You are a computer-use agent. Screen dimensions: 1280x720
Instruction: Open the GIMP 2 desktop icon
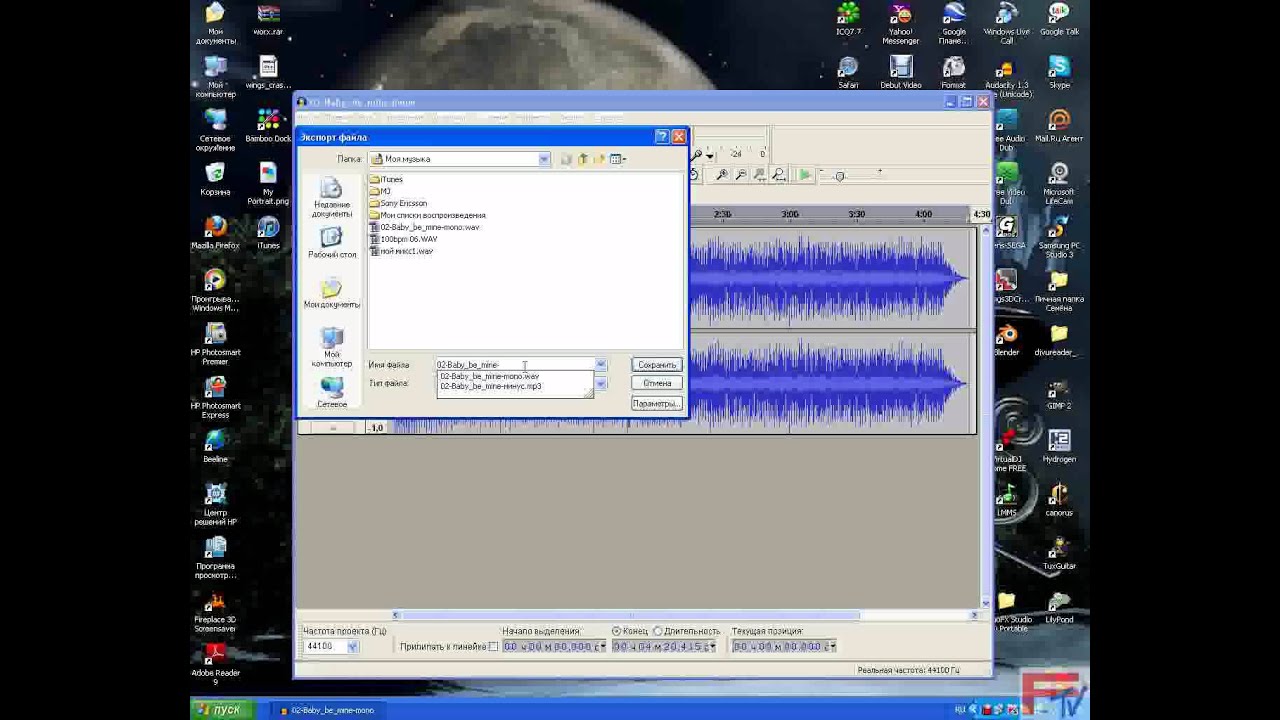(x=1059, y=394)
